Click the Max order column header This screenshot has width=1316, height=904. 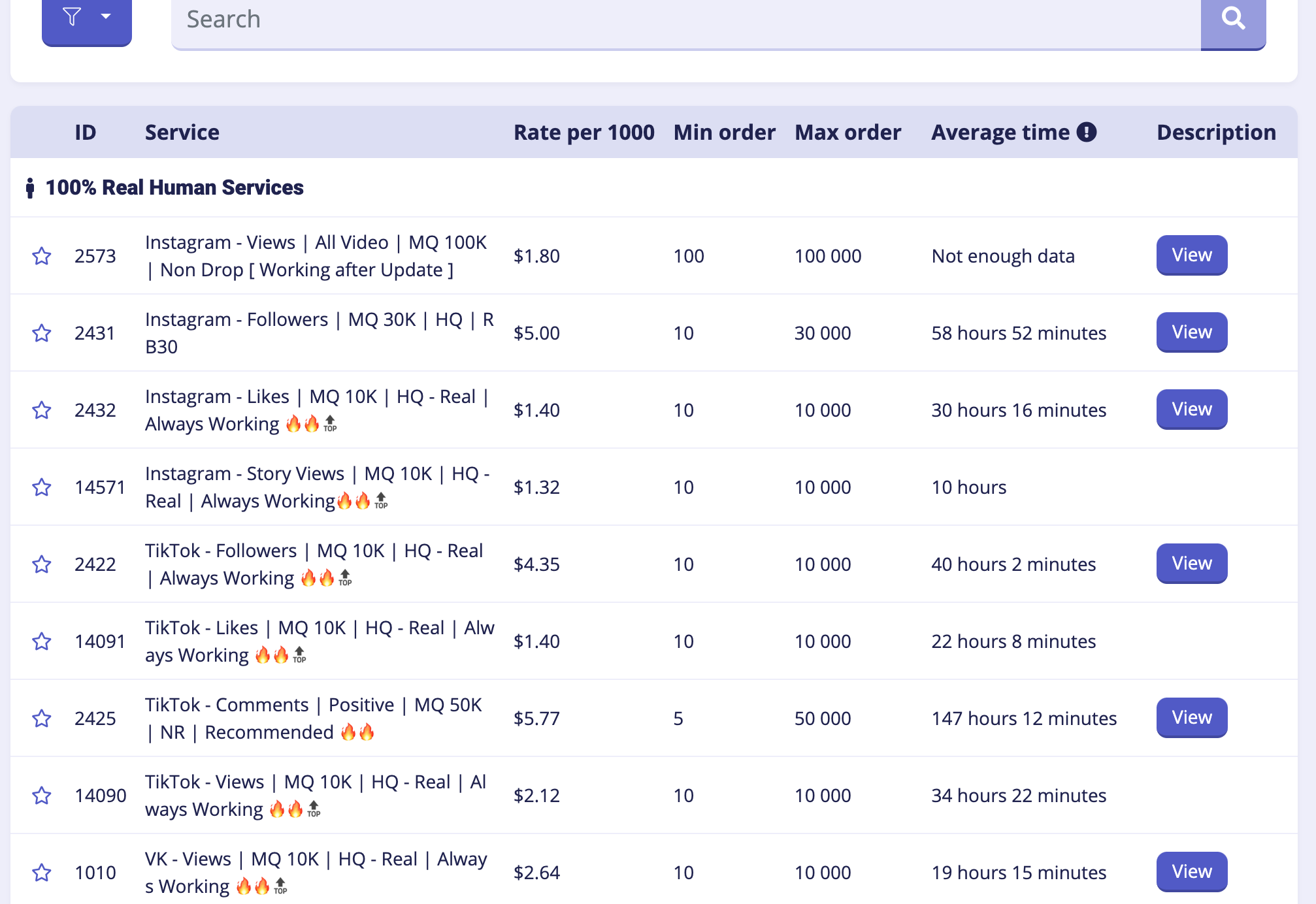tap(848, 133)
